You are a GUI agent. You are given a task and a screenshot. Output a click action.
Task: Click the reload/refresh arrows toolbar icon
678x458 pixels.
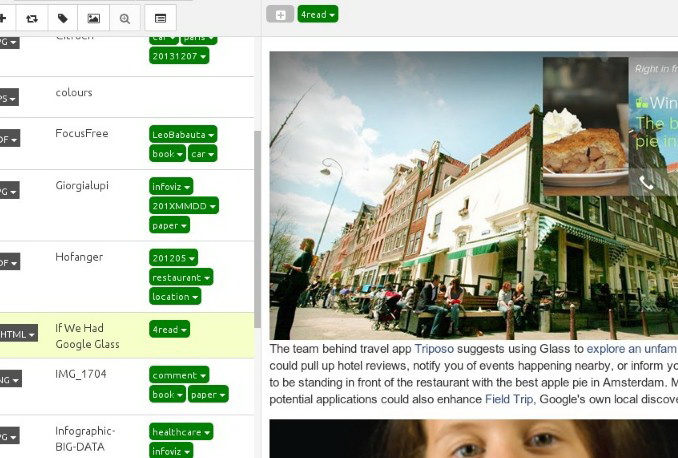(32, 18)
